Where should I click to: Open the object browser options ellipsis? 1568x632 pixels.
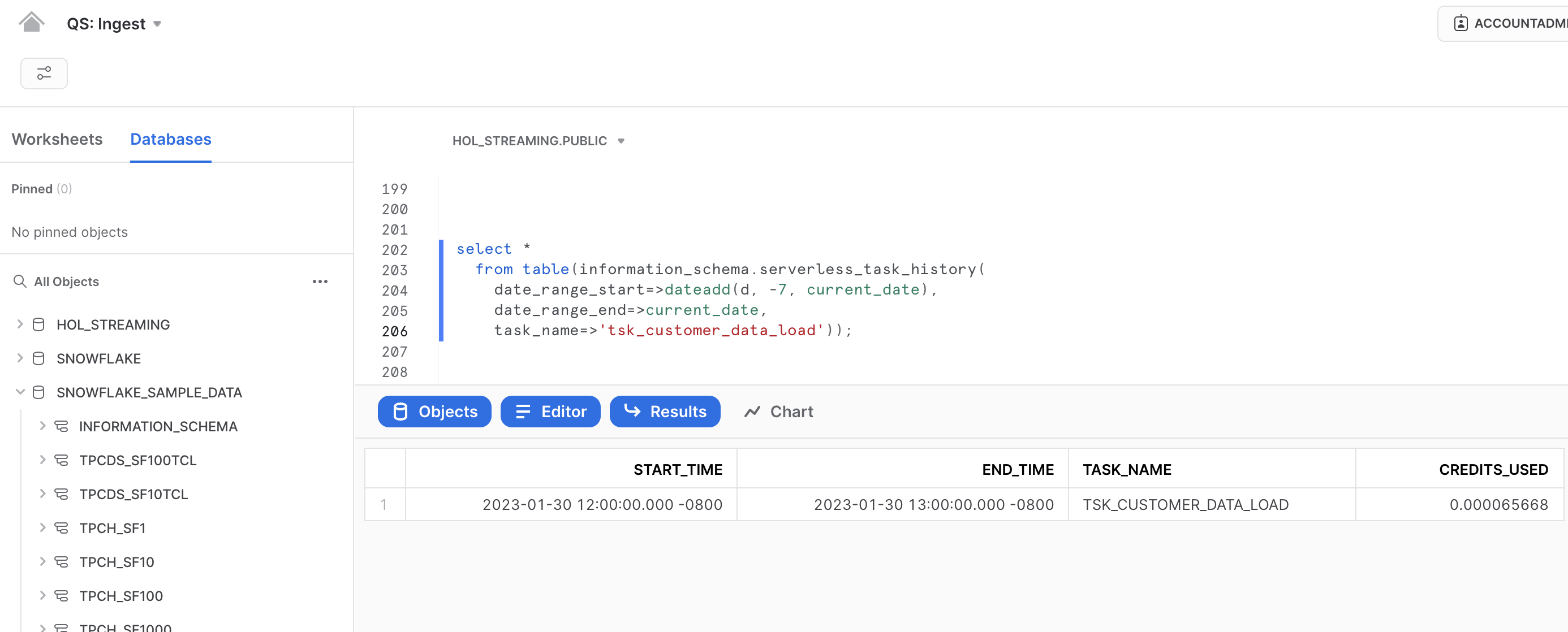point(320,281)
